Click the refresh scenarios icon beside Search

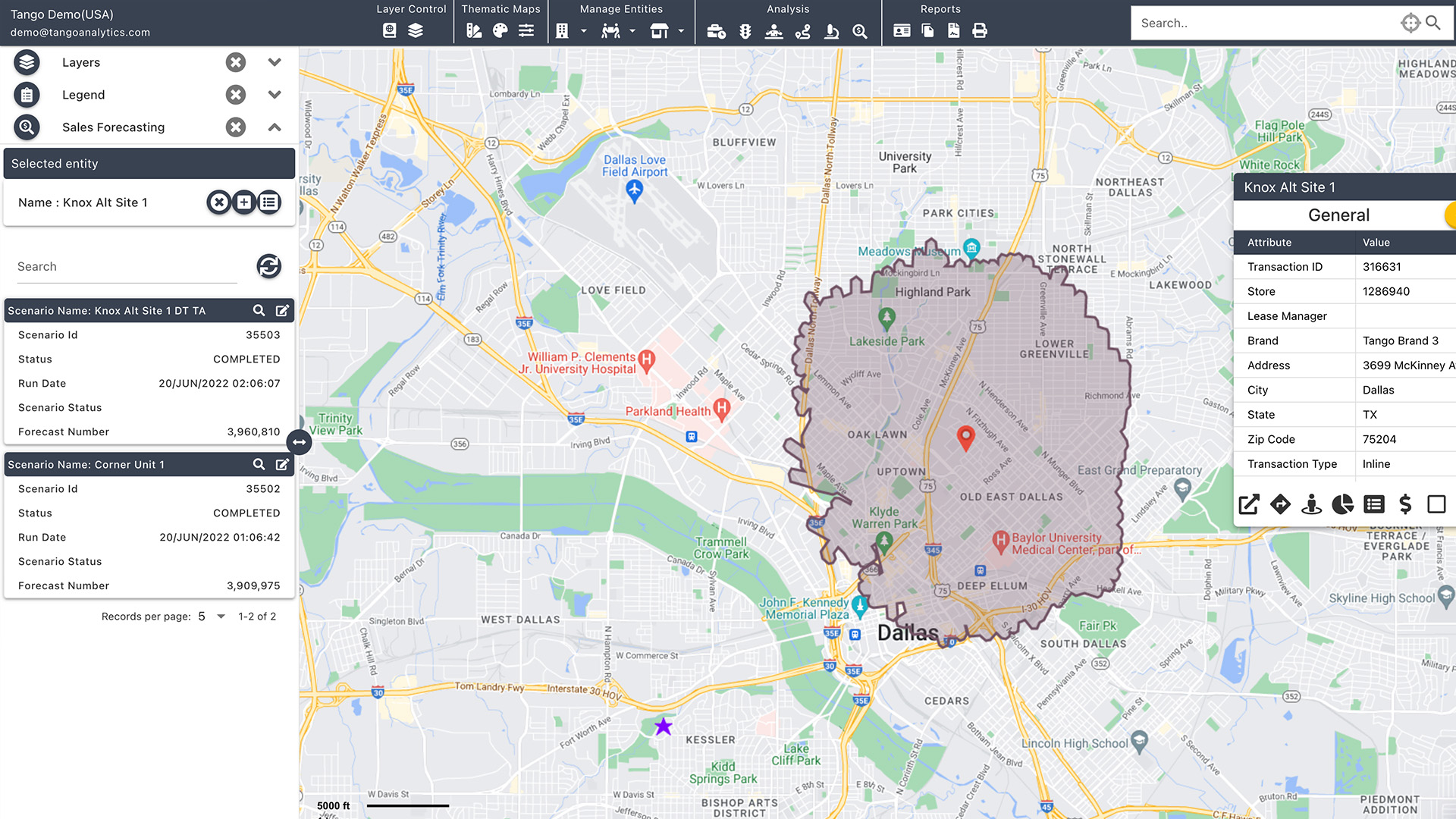pos(268,266)
